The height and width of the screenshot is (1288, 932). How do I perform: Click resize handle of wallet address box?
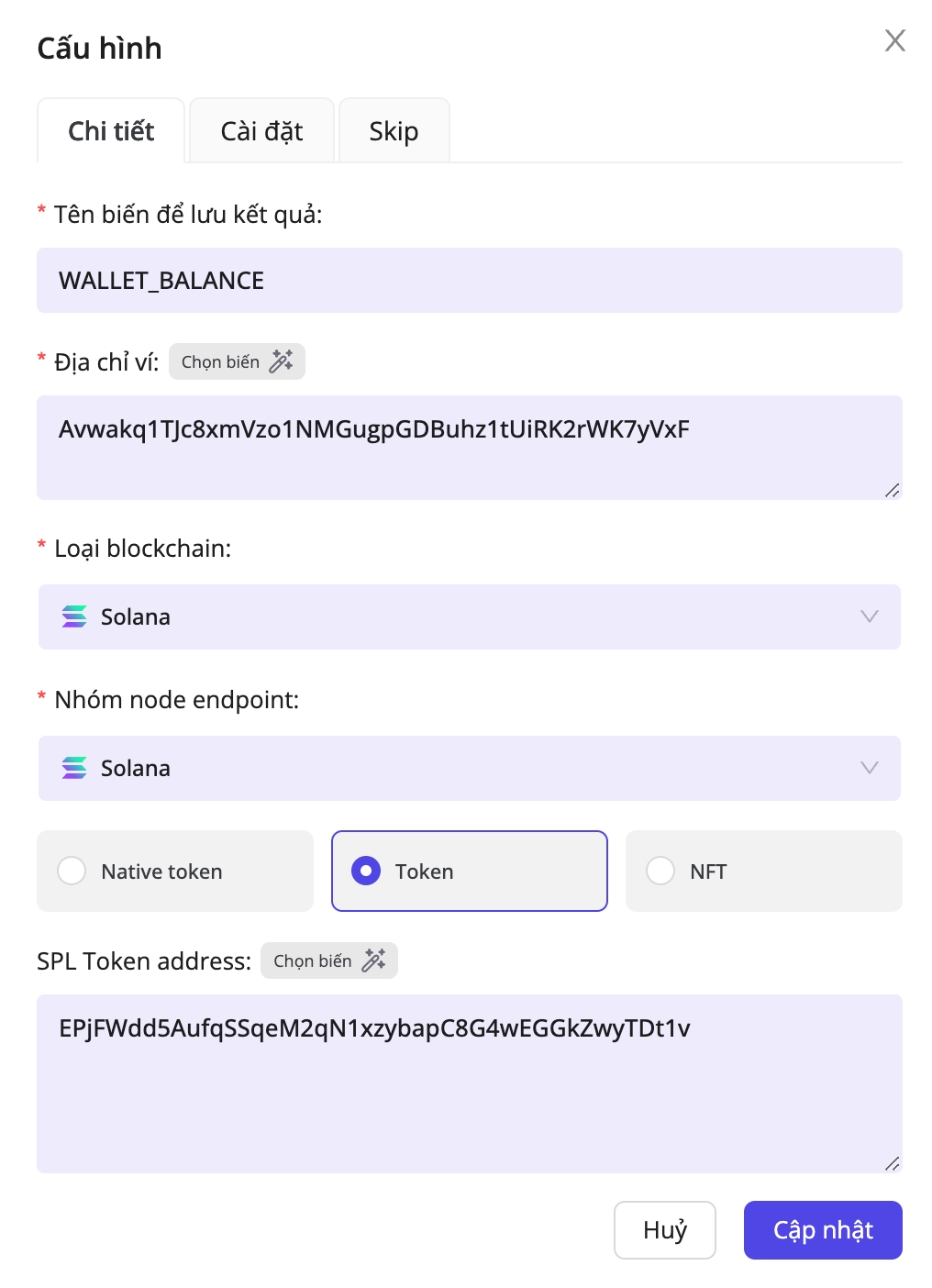892,490
